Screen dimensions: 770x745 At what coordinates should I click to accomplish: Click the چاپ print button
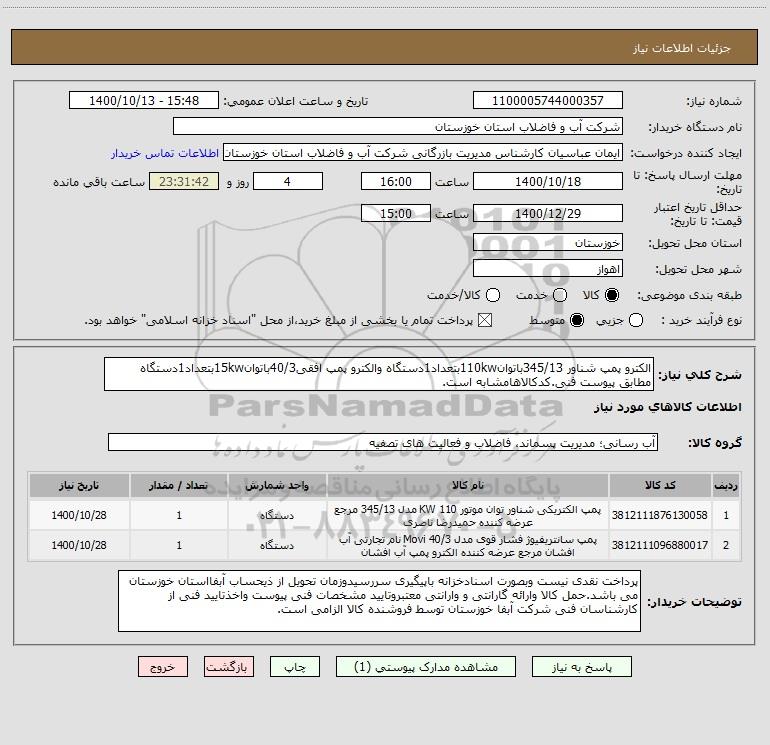click(x=295, y=667)
